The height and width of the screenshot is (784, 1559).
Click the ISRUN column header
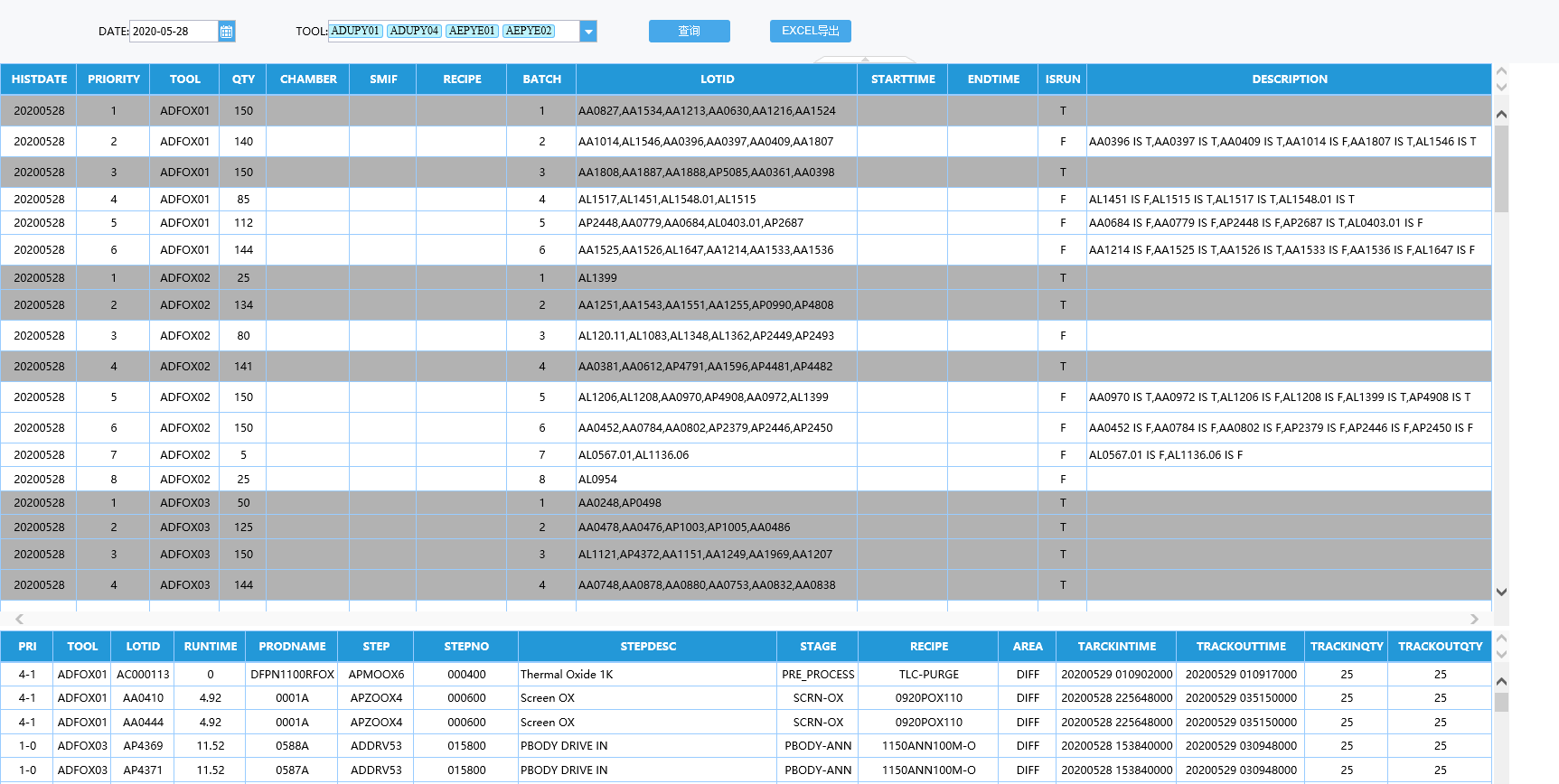click(x=1063, y=79)
